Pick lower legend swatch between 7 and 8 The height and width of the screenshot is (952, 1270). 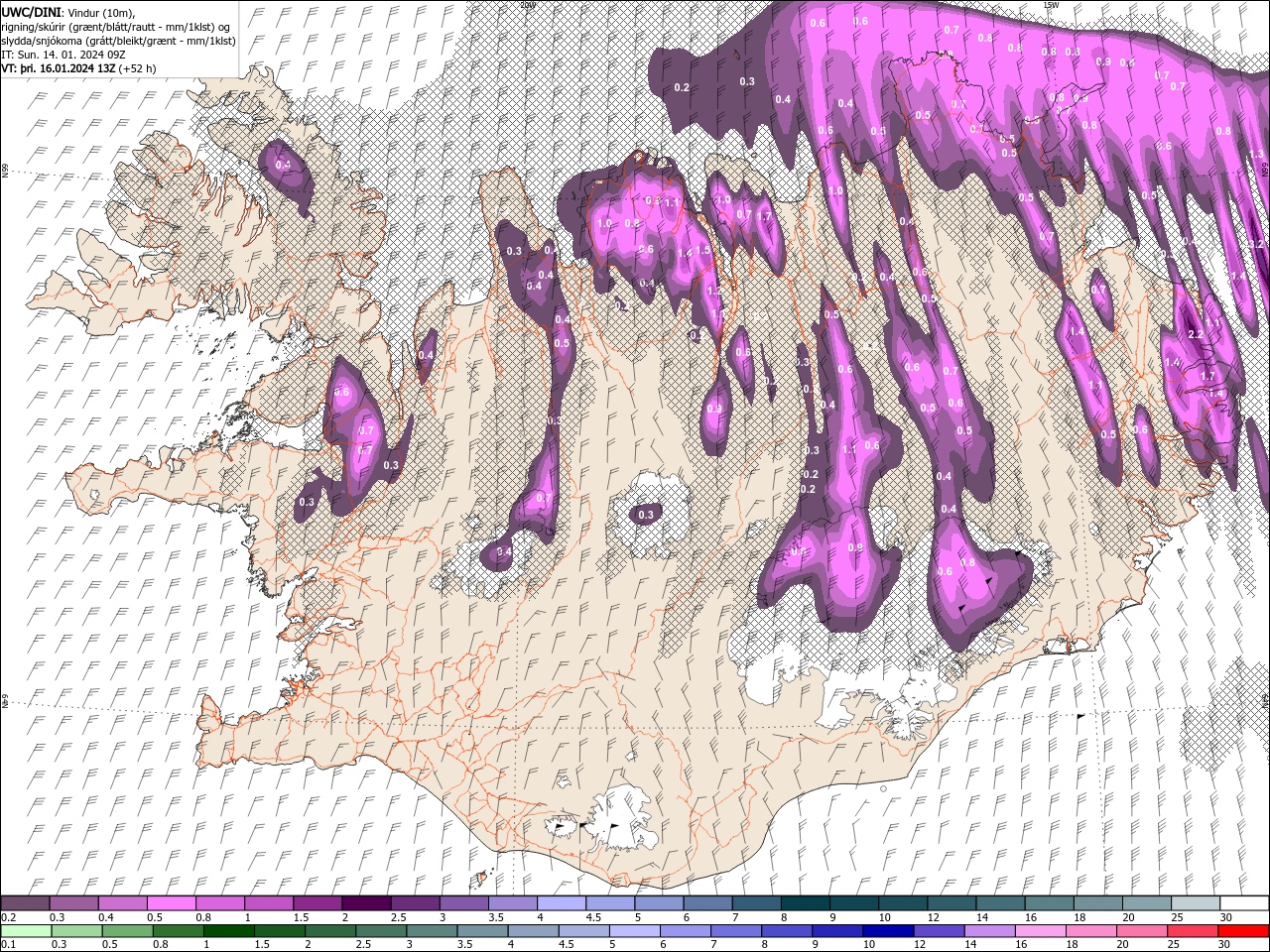point(735,931)
